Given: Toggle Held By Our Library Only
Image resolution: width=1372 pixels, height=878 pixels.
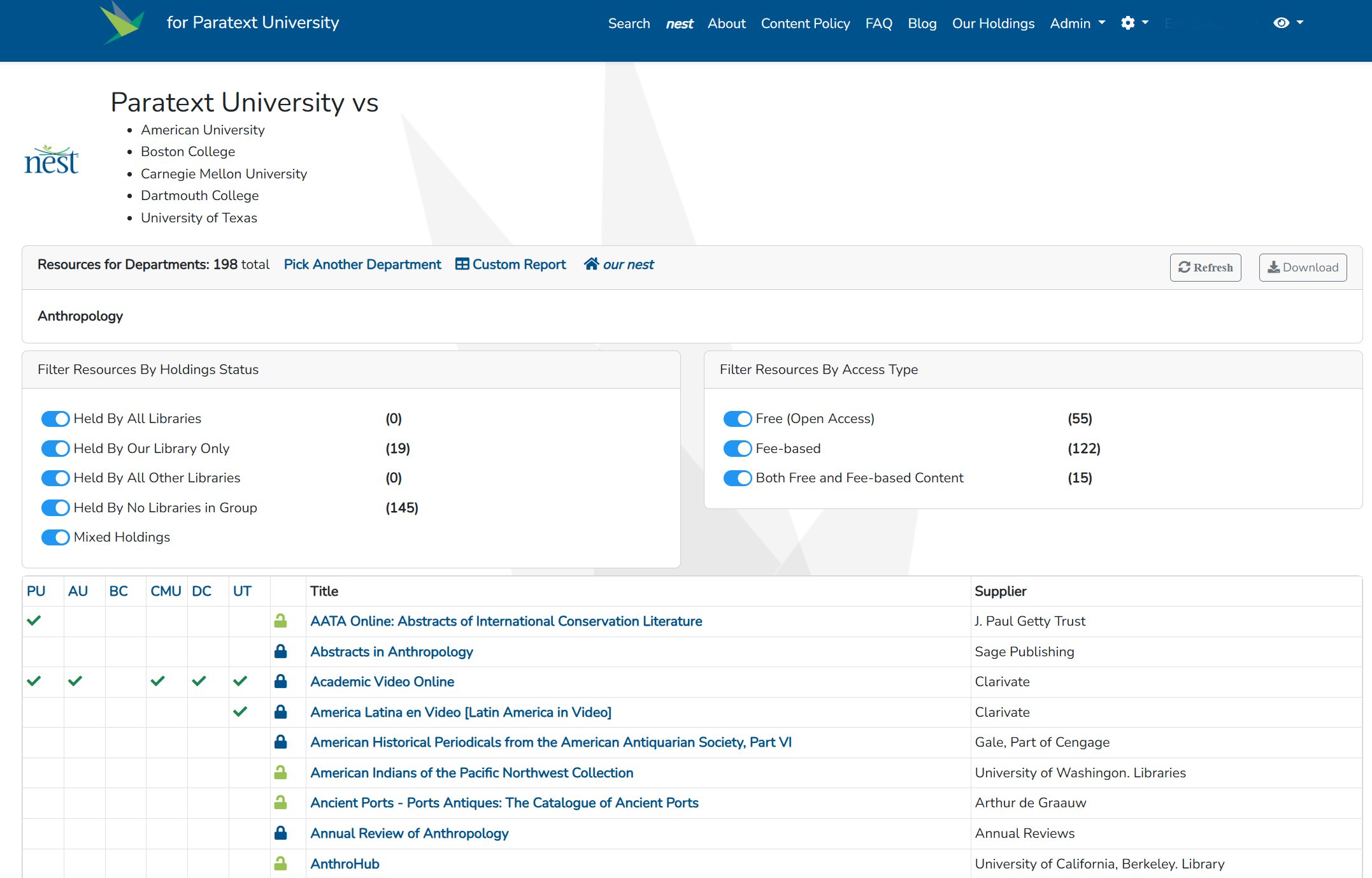Looking at the screenshot, I should [x=55, y=449].
